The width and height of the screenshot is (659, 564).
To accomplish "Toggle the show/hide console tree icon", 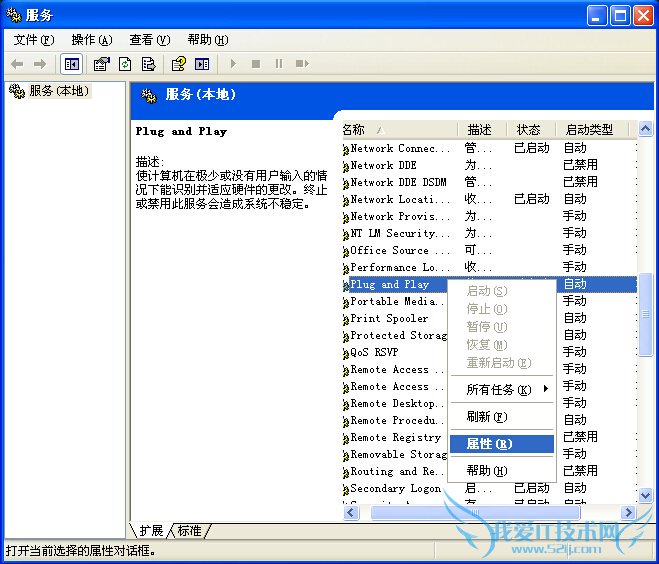I will pos(71,64).
